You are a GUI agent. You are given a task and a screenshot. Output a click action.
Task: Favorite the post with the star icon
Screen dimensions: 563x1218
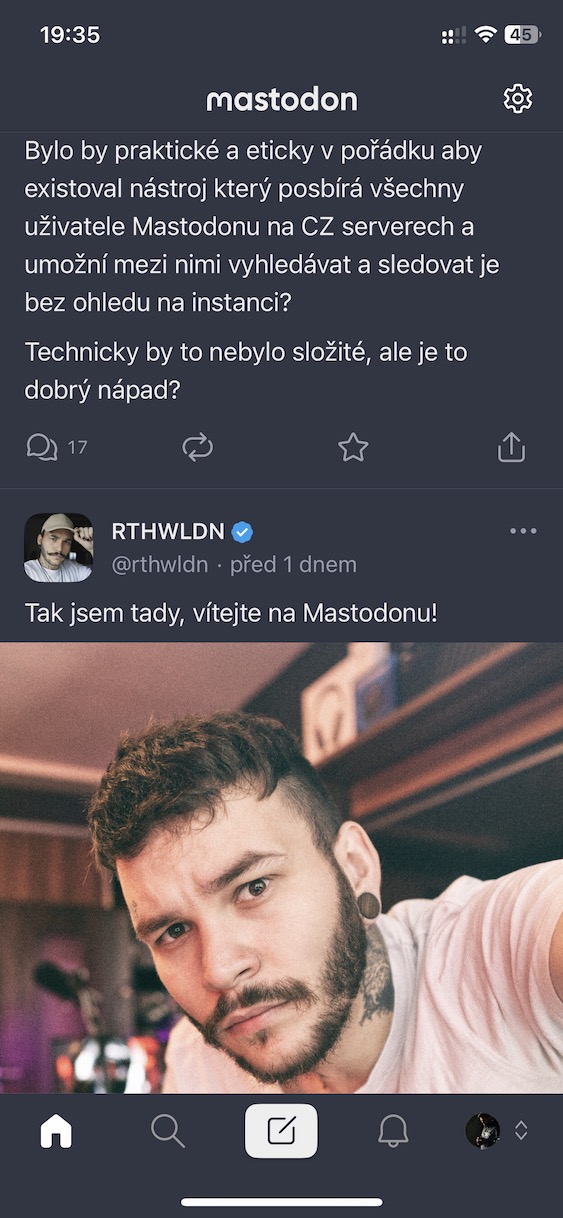pos(353,447)
